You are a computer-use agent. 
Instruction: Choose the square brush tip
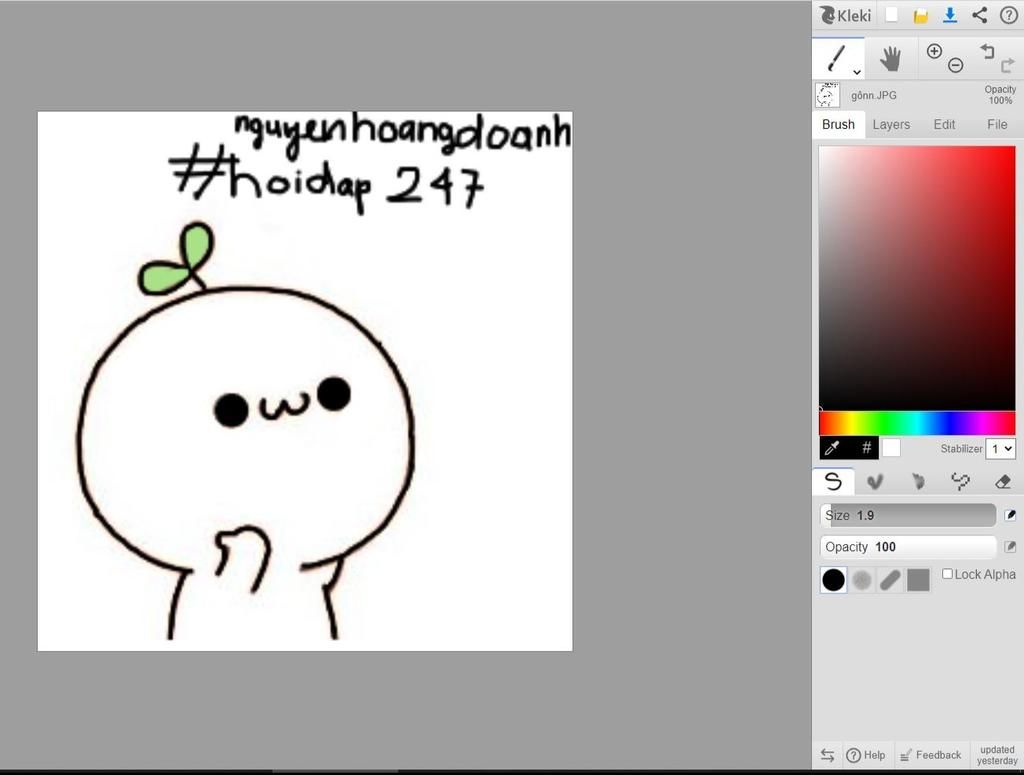[x=918, y=580]
